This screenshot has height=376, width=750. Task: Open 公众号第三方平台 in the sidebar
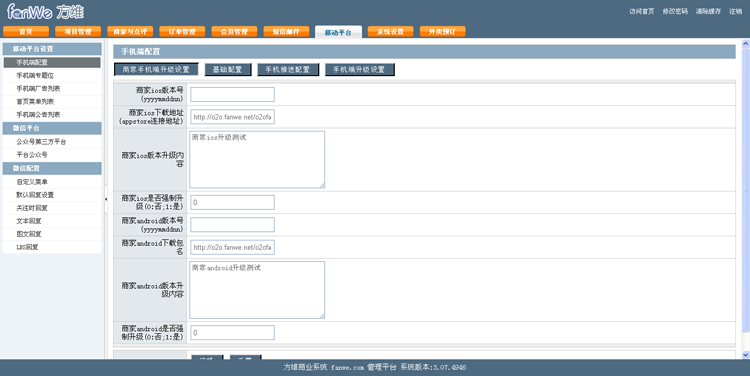pyautogui.click(x=52, y=142)
